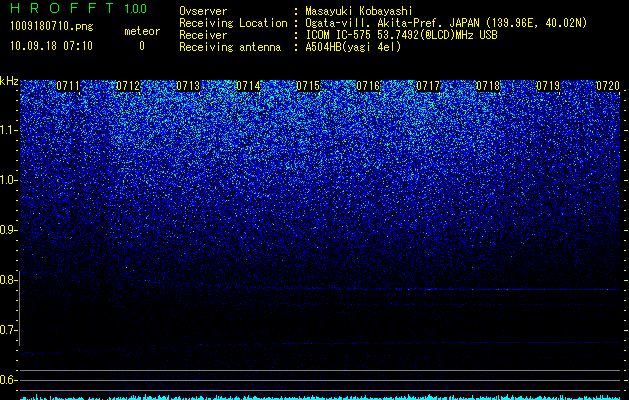
Task: Click the 1.0 frequency axis label
Action: tap(9, 180)
